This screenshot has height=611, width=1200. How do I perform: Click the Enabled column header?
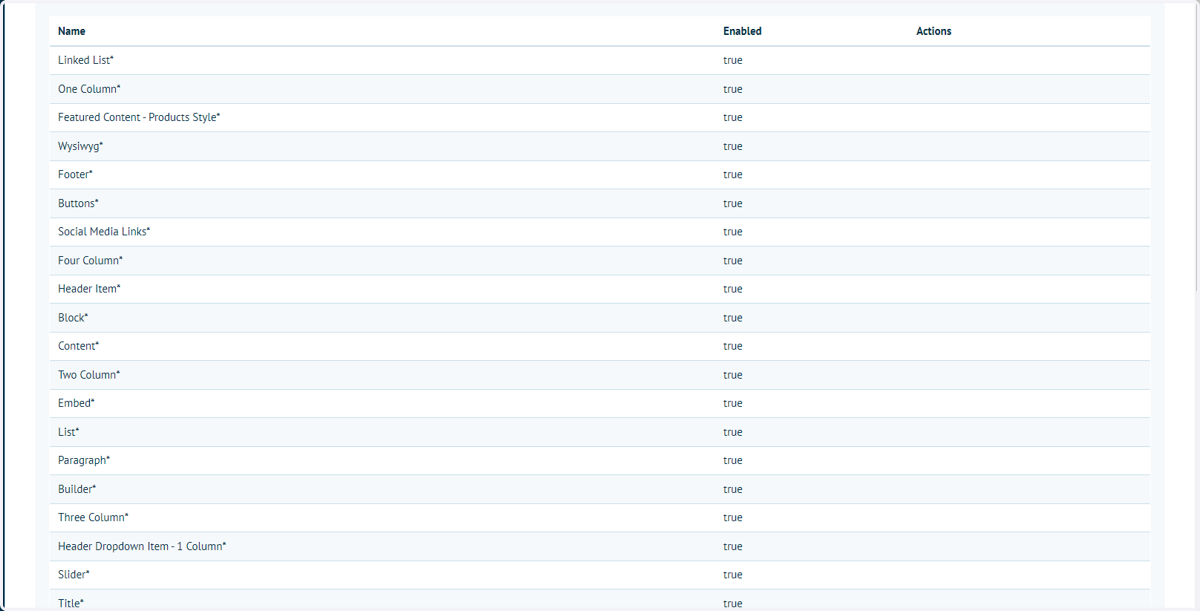pyautogui.click(x=742, y=31)
